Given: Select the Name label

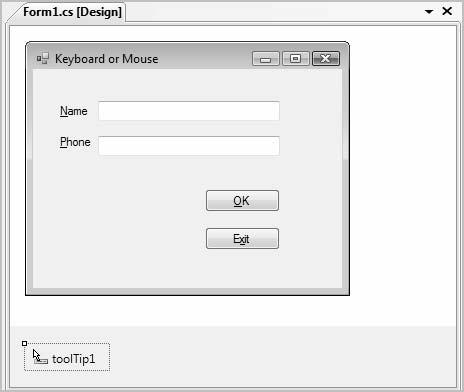Looking at the screenshot, I should coord(74,111).
